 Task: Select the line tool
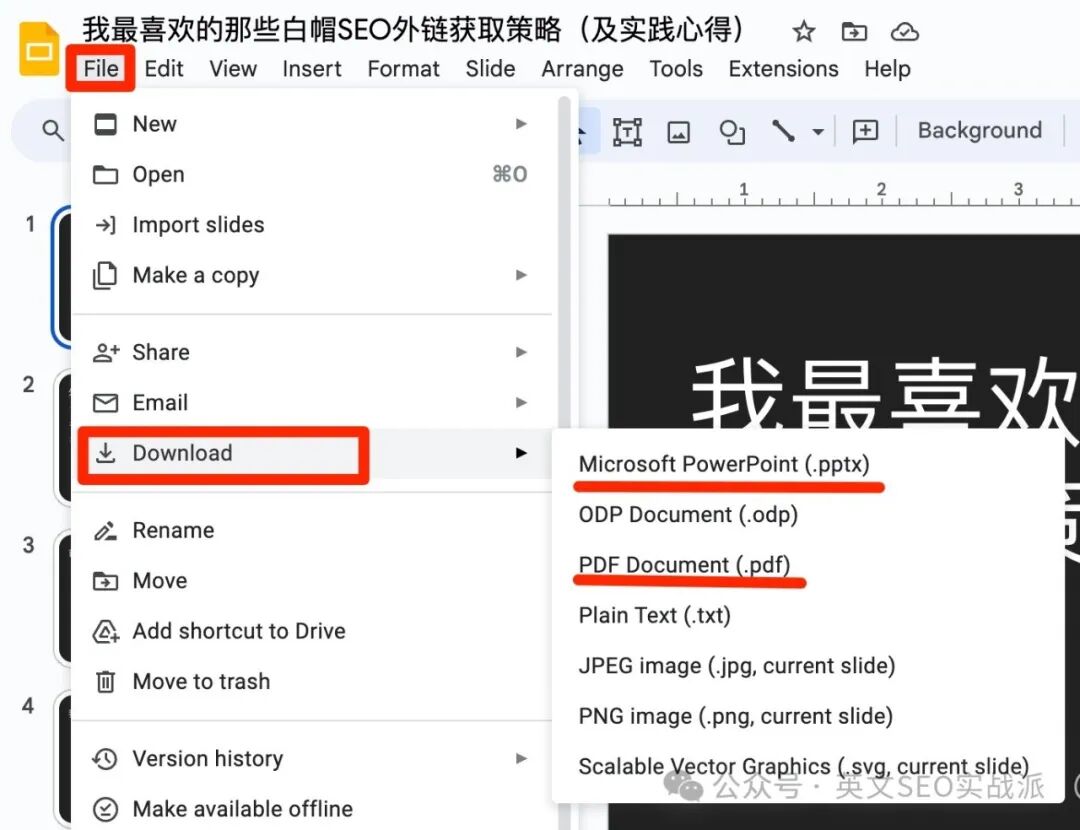[783, 130]
